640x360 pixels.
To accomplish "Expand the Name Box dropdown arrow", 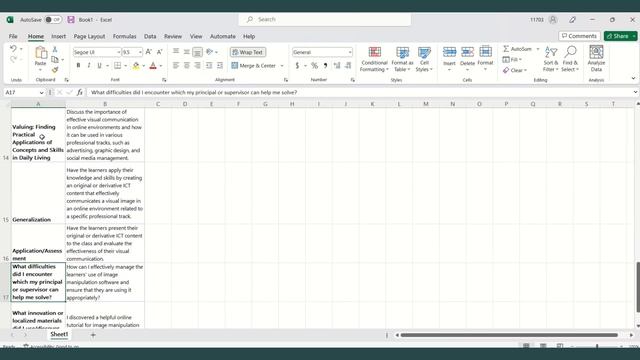I will tap(41, 93).
